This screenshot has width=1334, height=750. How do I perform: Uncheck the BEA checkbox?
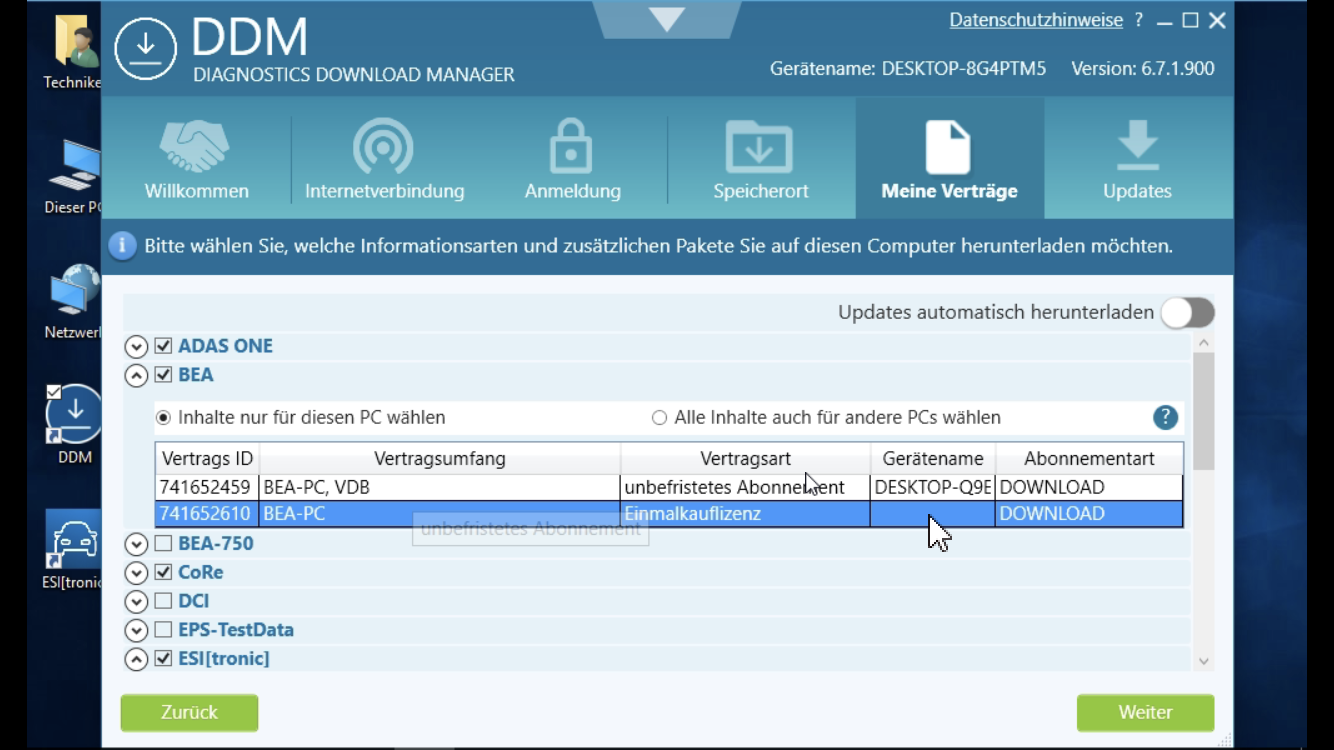click(x=164, y=375)
